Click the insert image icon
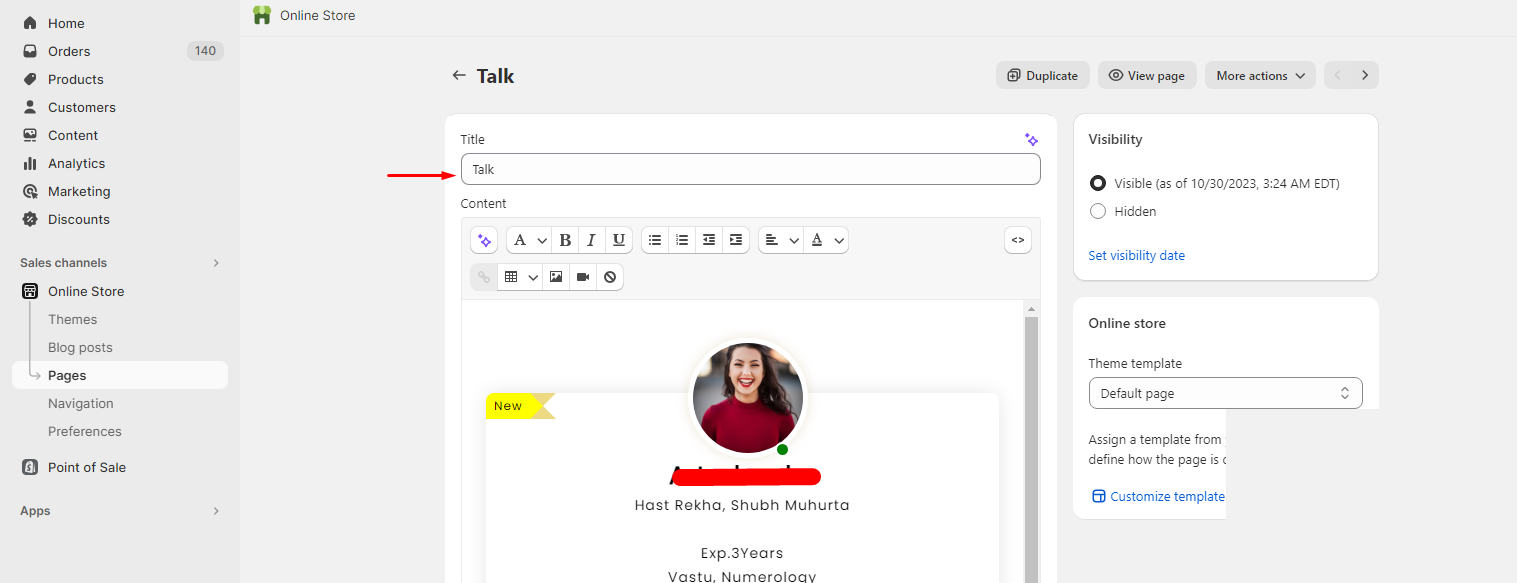1517x583 pixels. click(556, 277)
